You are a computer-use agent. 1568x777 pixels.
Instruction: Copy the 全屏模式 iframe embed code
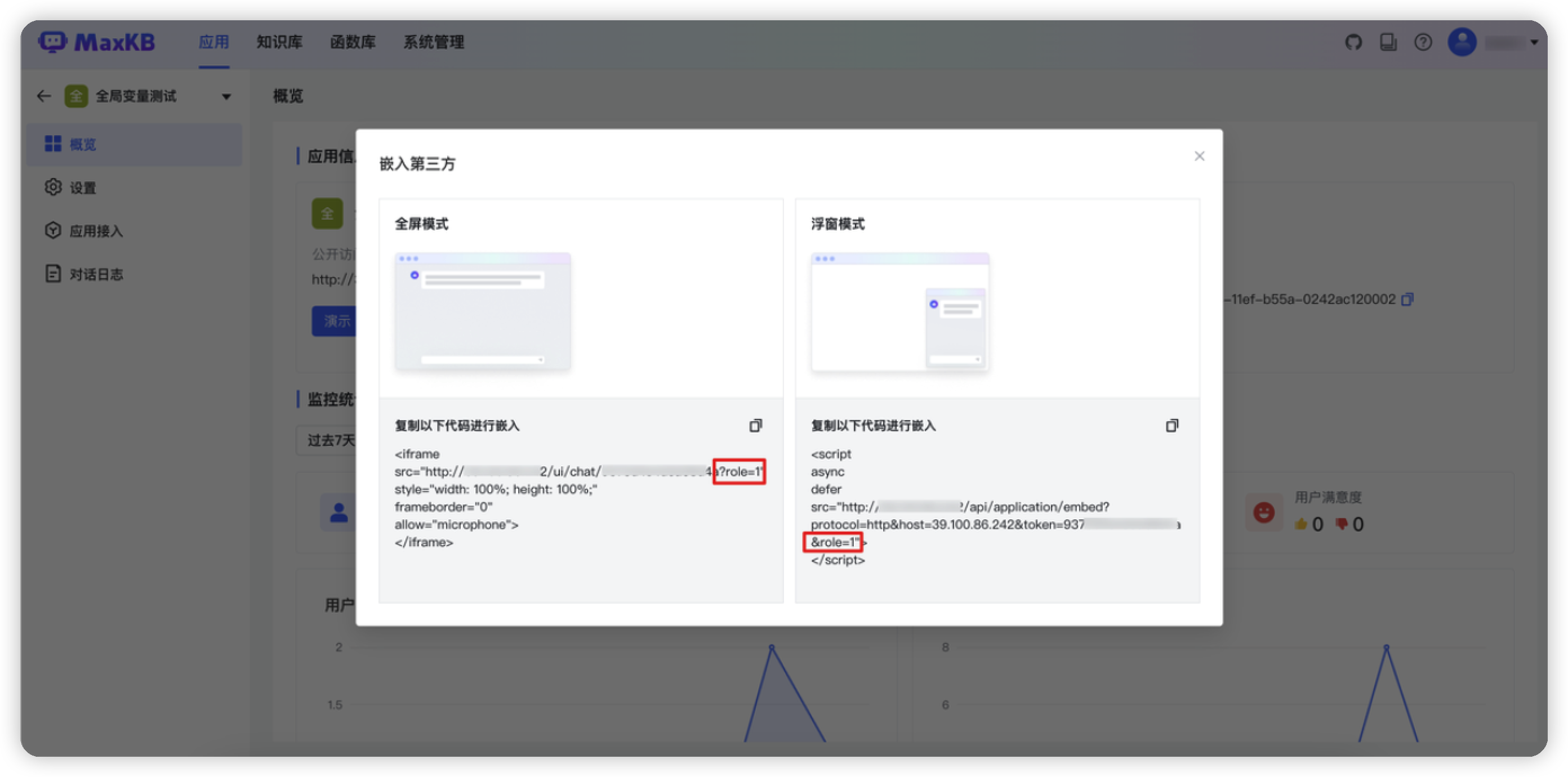[755, 425]
